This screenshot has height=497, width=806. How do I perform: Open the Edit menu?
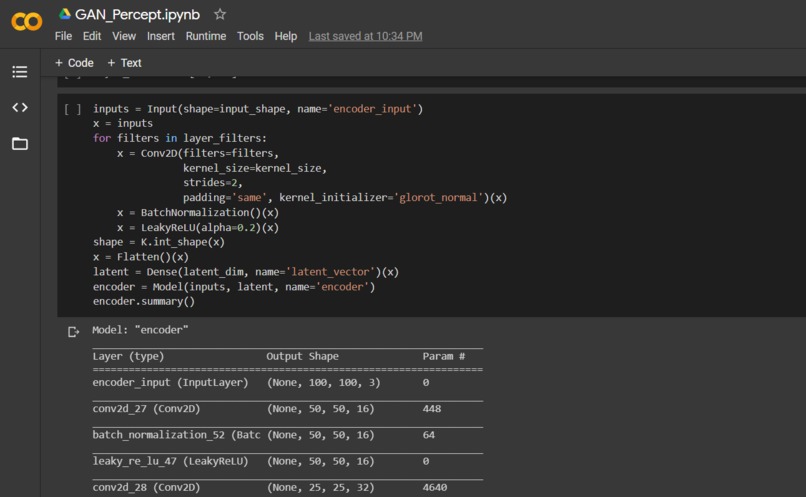92,36
